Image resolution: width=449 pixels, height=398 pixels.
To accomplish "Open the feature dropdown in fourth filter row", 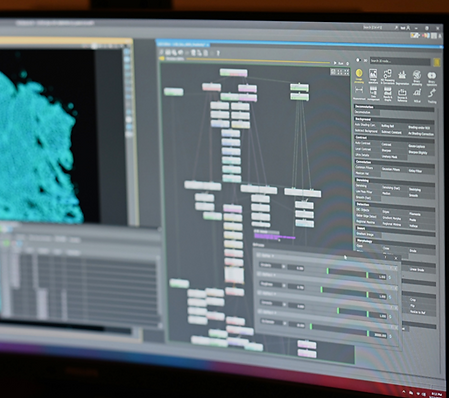I will coord(273,323).
